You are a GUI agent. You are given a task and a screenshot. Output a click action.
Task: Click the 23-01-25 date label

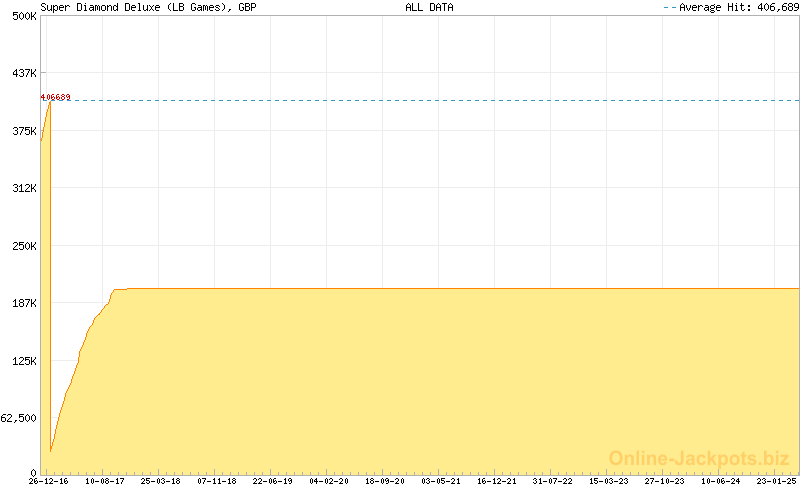click(x=776, y=481)
